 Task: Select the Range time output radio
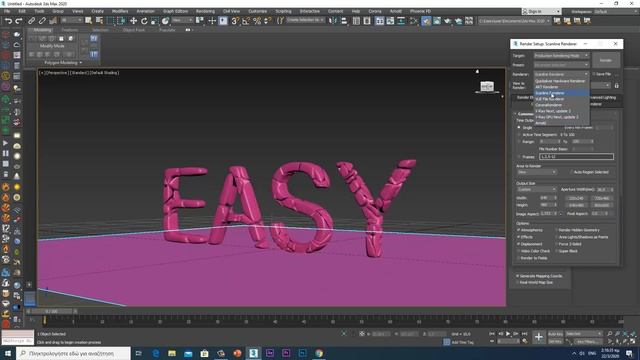(519, 141)
